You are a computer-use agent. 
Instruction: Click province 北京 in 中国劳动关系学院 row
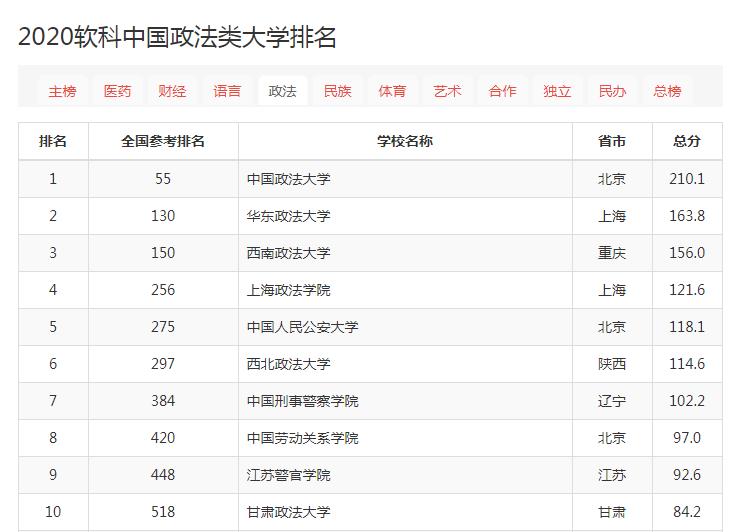pyautogui.click(x=612, y=438)
